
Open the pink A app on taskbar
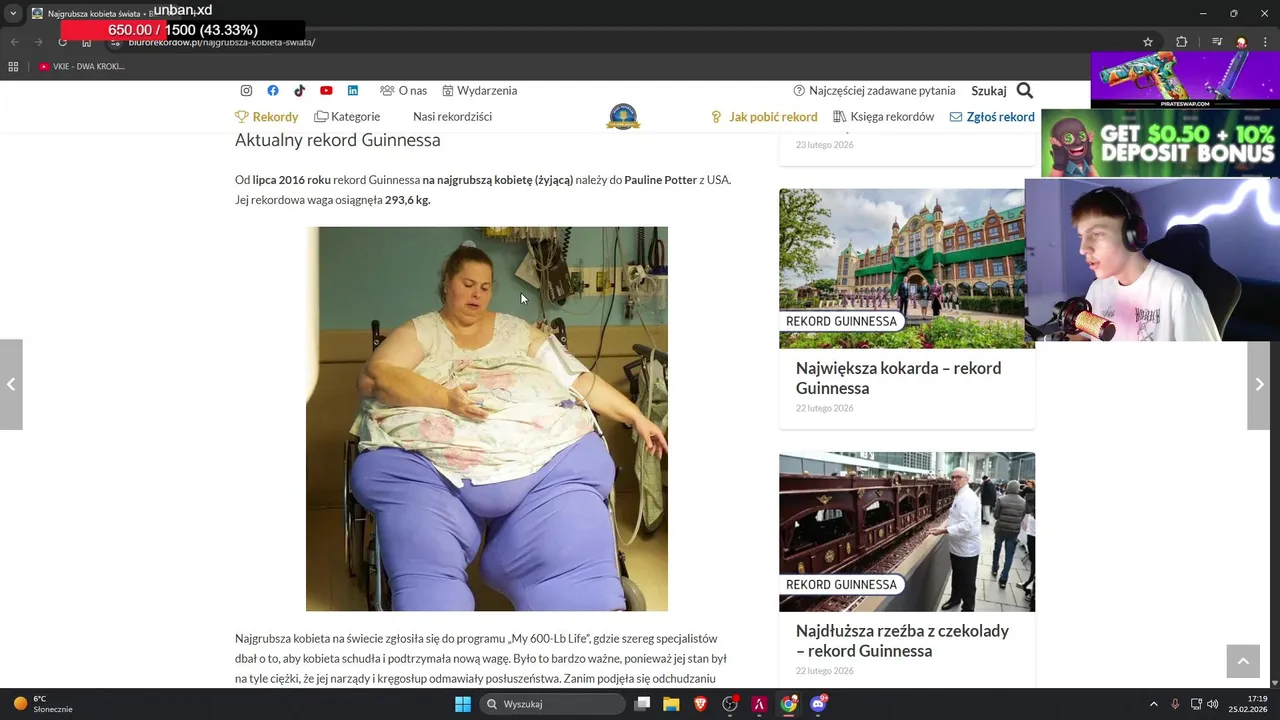coord(759,704)
